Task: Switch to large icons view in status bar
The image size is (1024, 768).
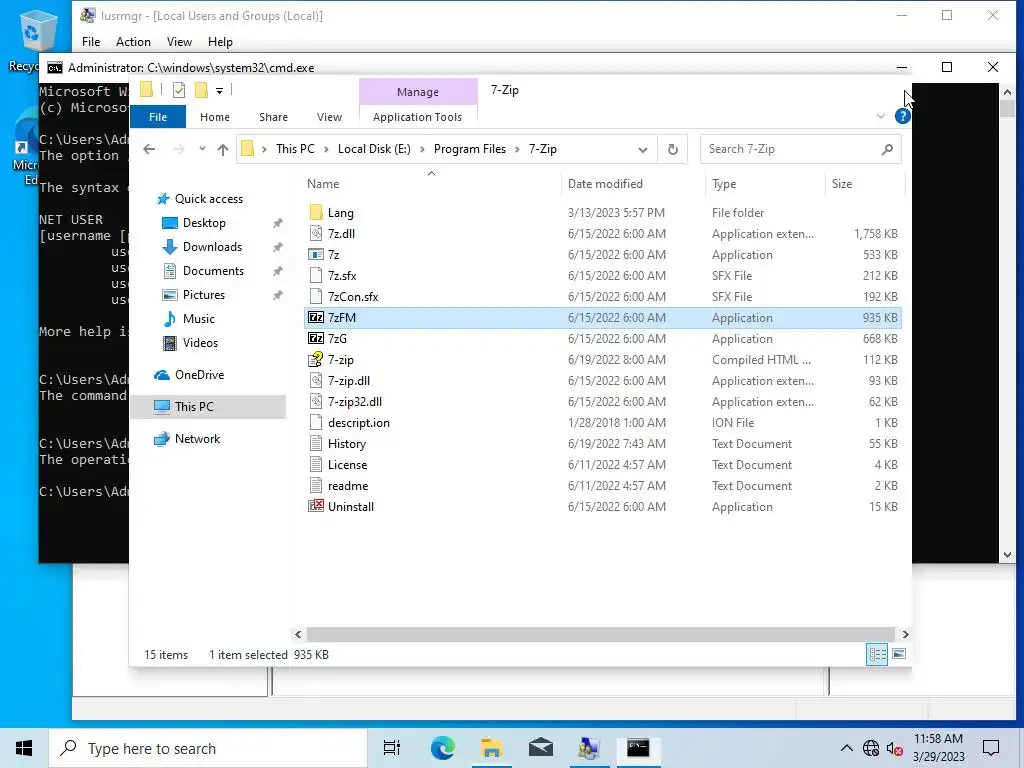Action: [899, 654]
